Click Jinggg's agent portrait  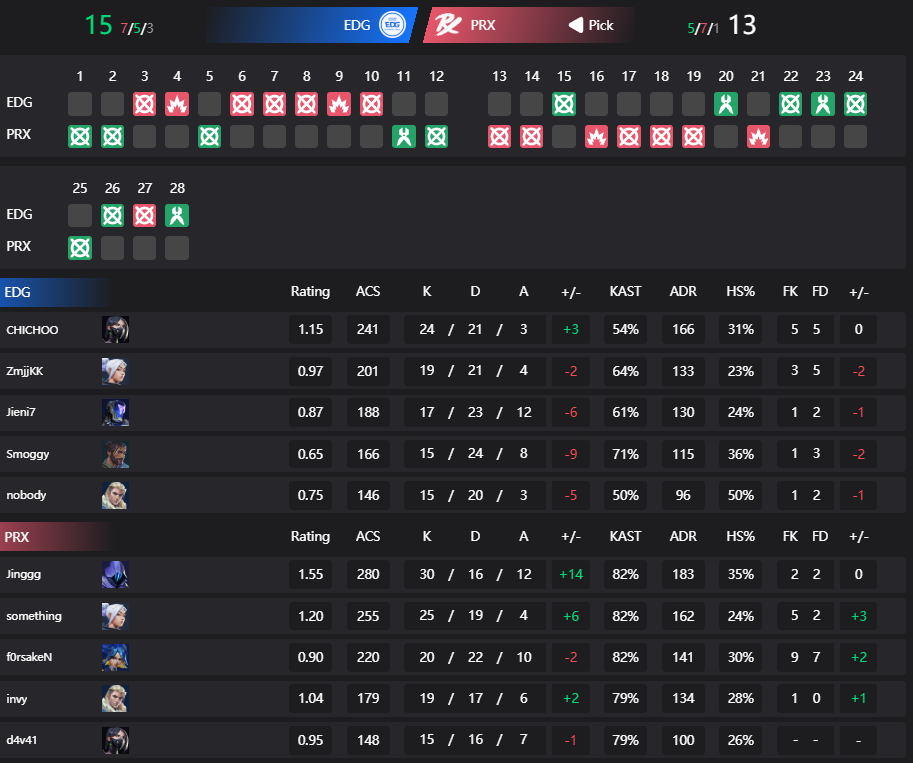click(115, 574)
